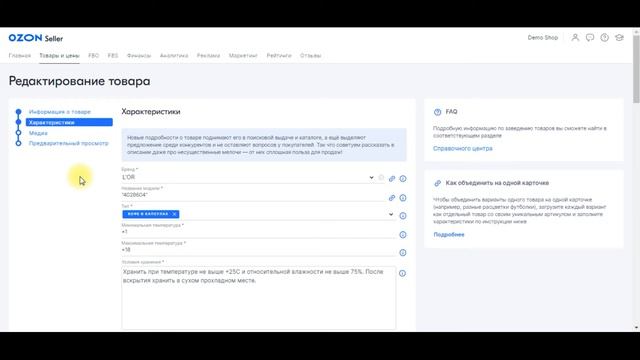The image size is (640, 360).
Task: Open the Финансы tab
Action: coord(139,56)
